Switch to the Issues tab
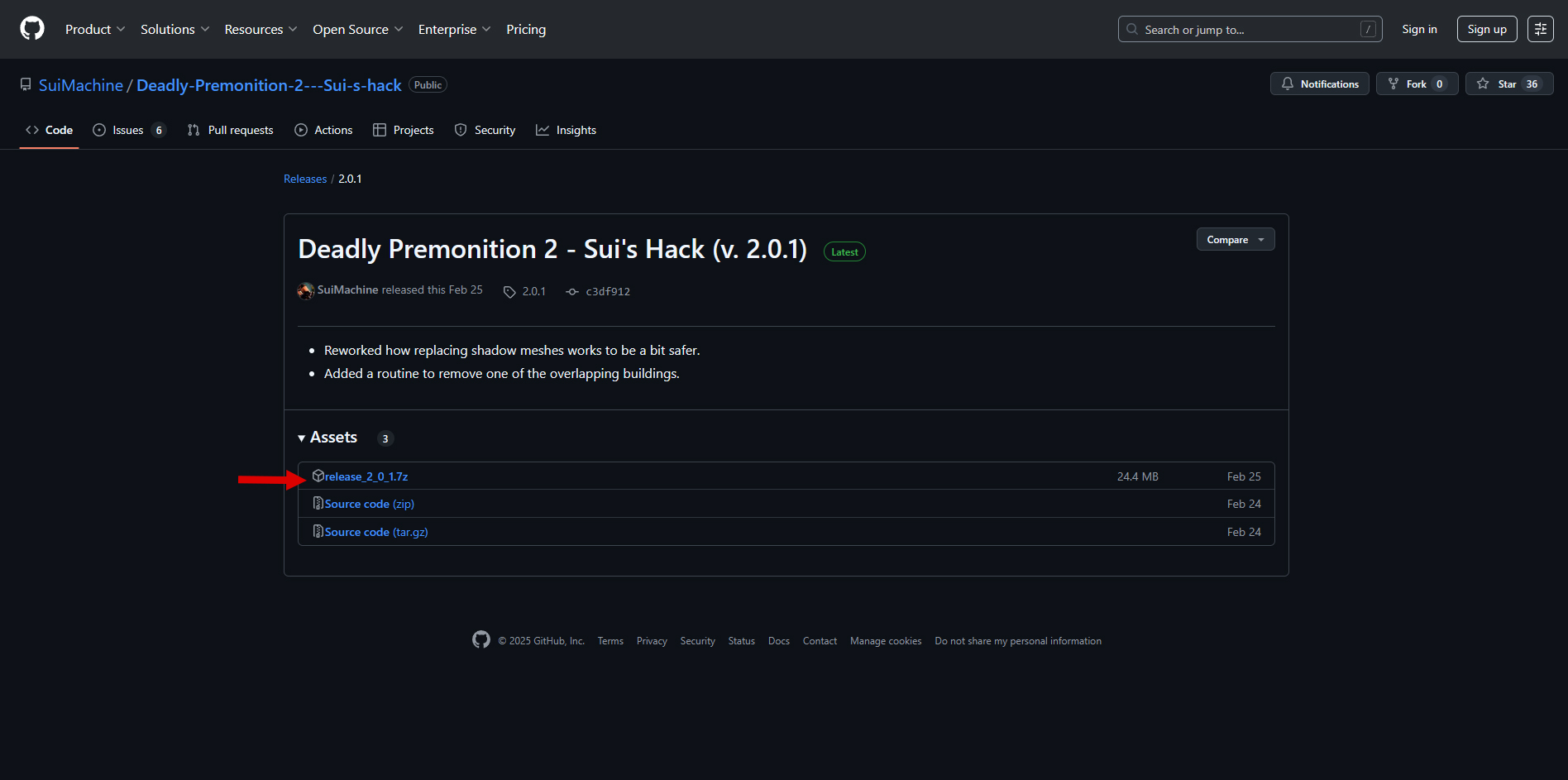 point(129,131)
